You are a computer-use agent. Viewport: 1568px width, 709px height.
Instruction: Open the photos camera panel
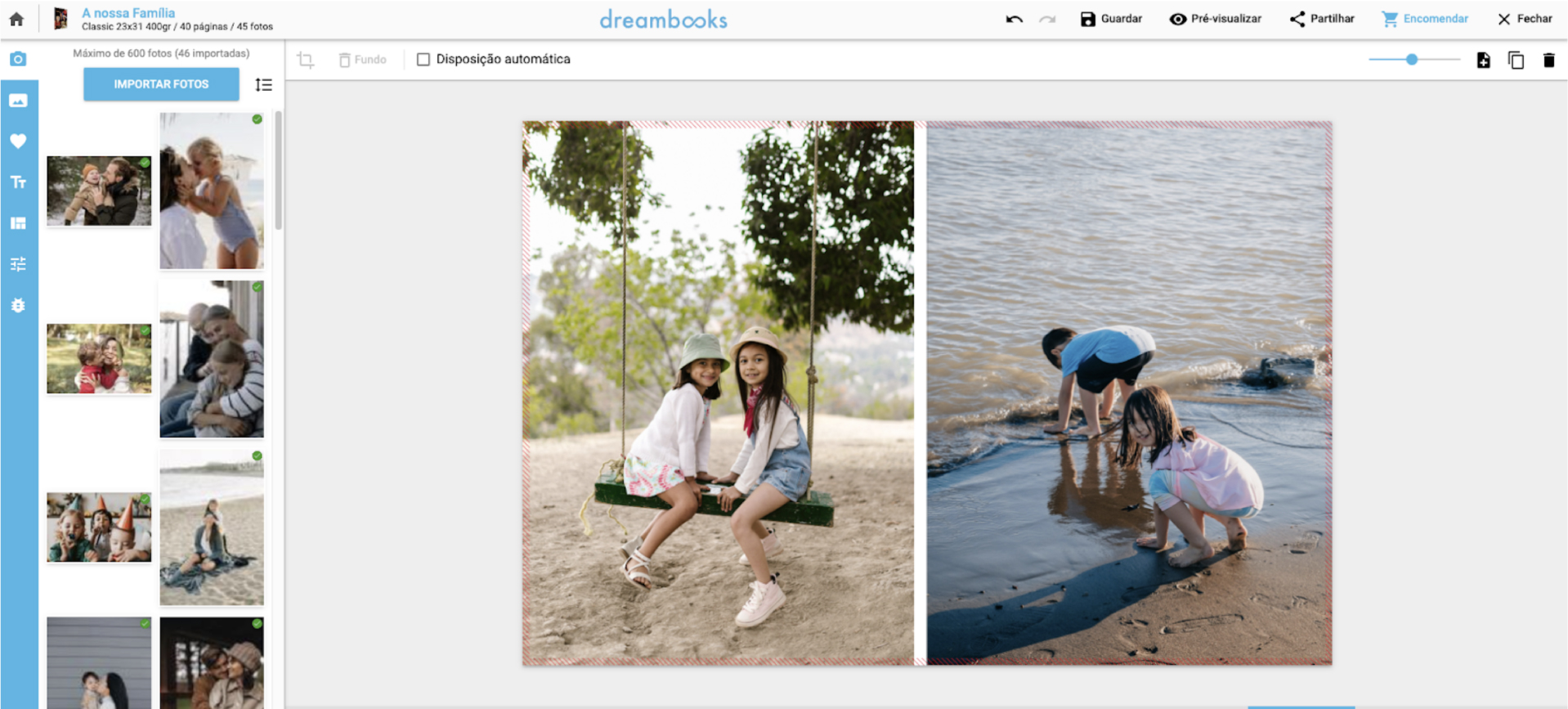point(18,59)
